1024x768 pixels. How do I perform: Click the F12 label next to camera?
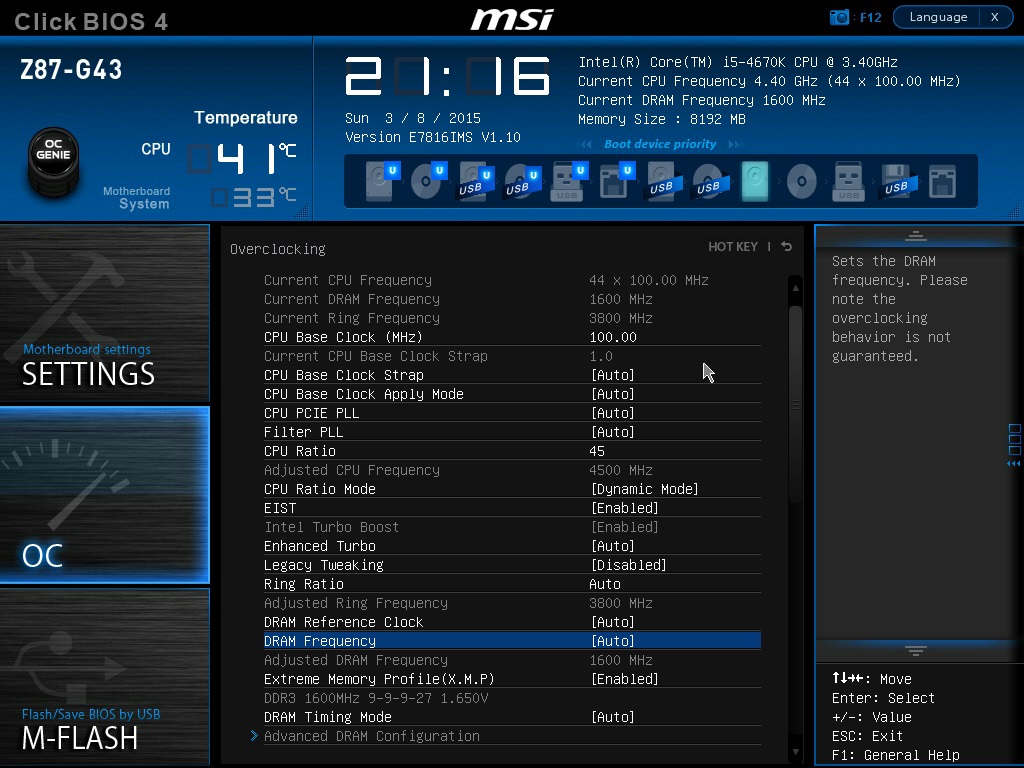pyautogui.click(x=871, y=18)
